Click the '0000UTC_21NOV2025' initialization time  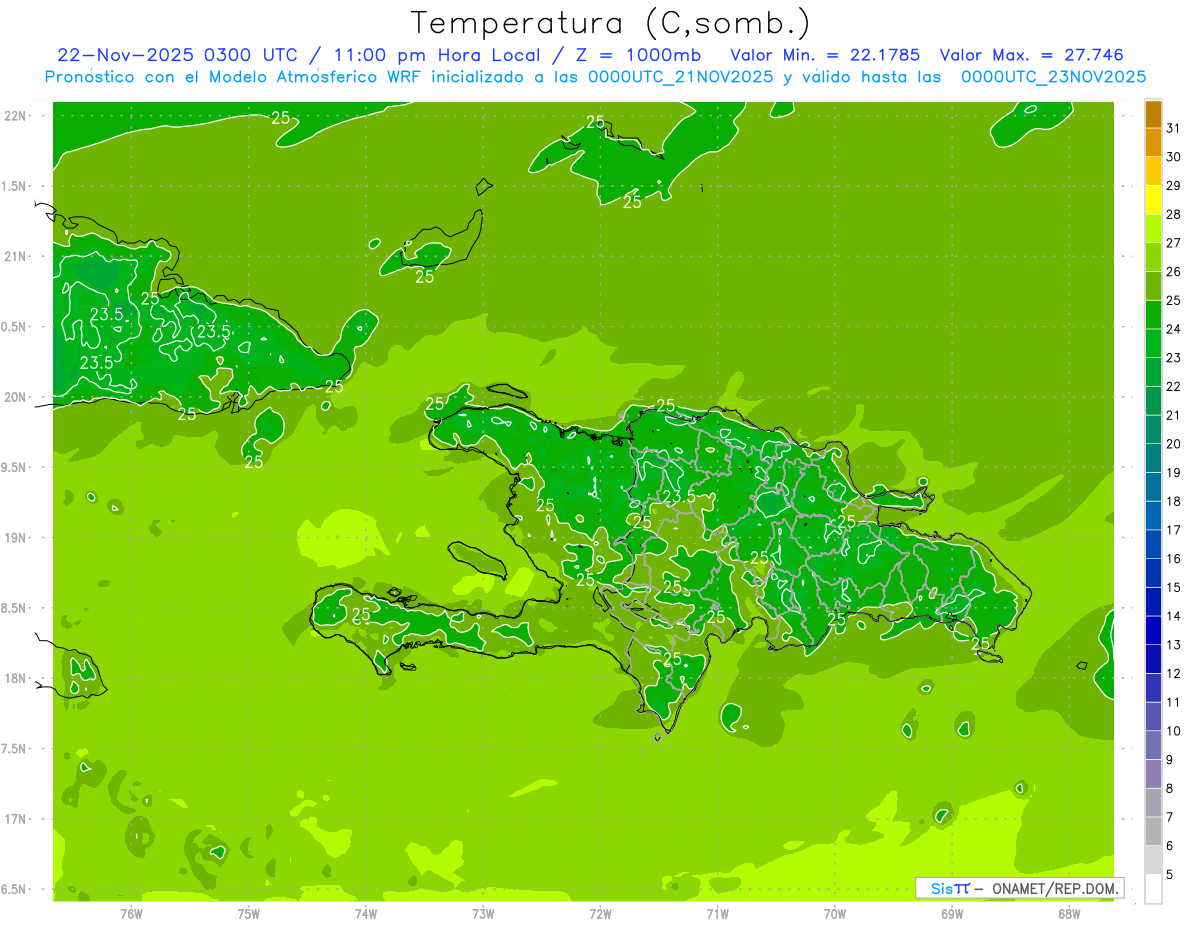click(680, 76)
